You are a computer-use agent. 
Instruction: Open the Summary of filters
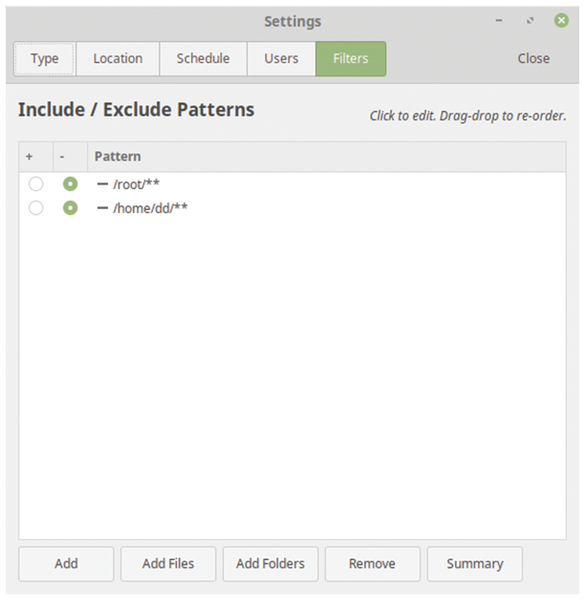click(x=475, y=564)
